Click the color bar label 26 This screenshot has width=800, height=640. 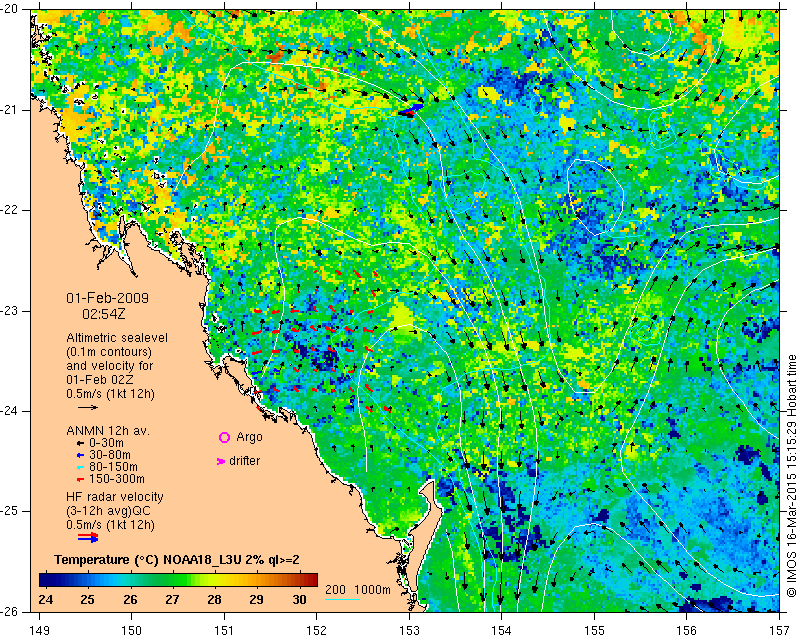(x=130, y=599)
